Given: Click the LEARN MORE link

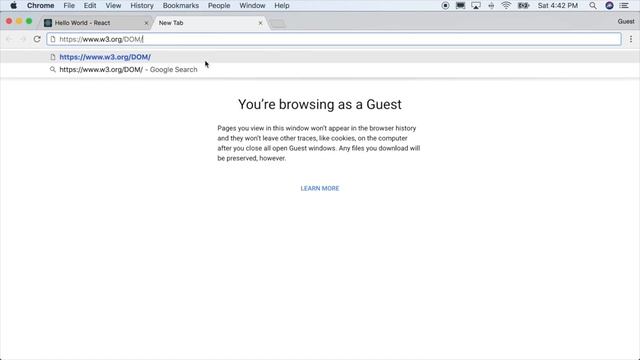Looking at the screenshot, I should (320, 188).
